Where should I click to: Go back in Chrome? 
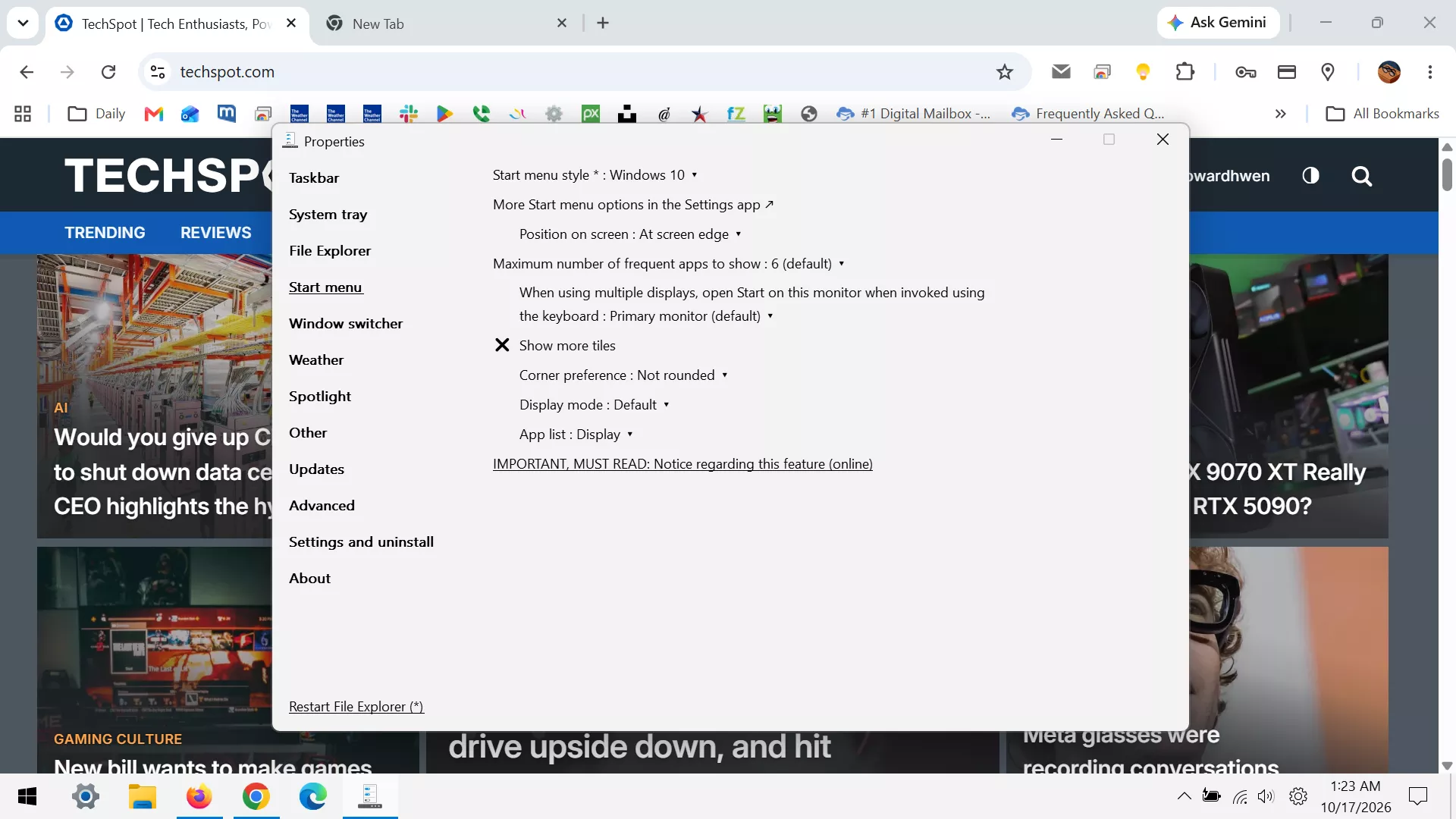pyautogui.click(x=27, y=72)
